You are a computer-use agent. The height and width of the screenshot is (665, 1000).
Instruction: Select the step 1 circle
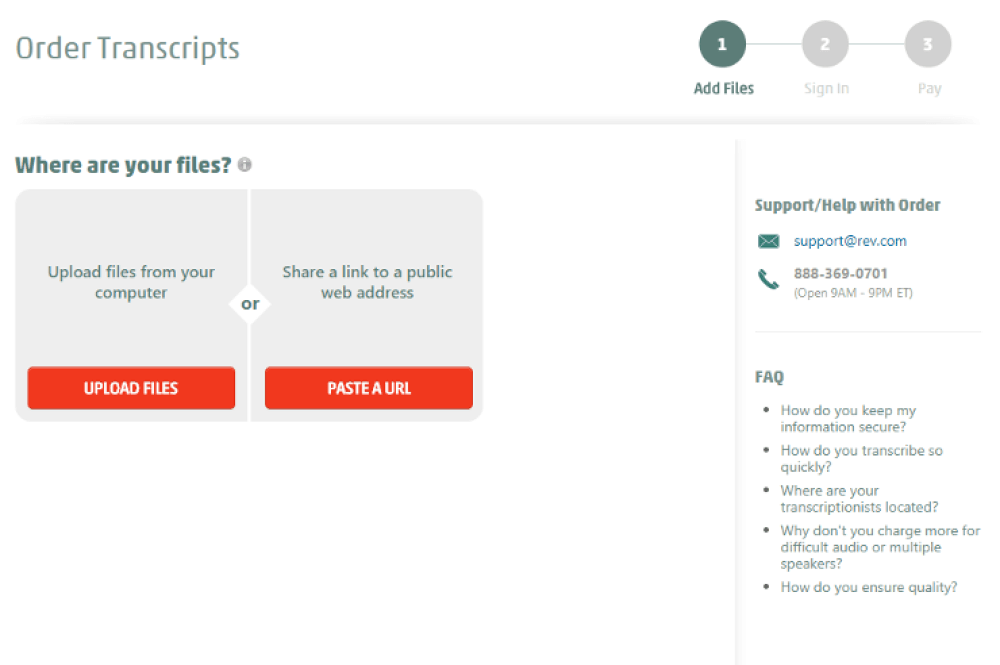click(722, 44)
